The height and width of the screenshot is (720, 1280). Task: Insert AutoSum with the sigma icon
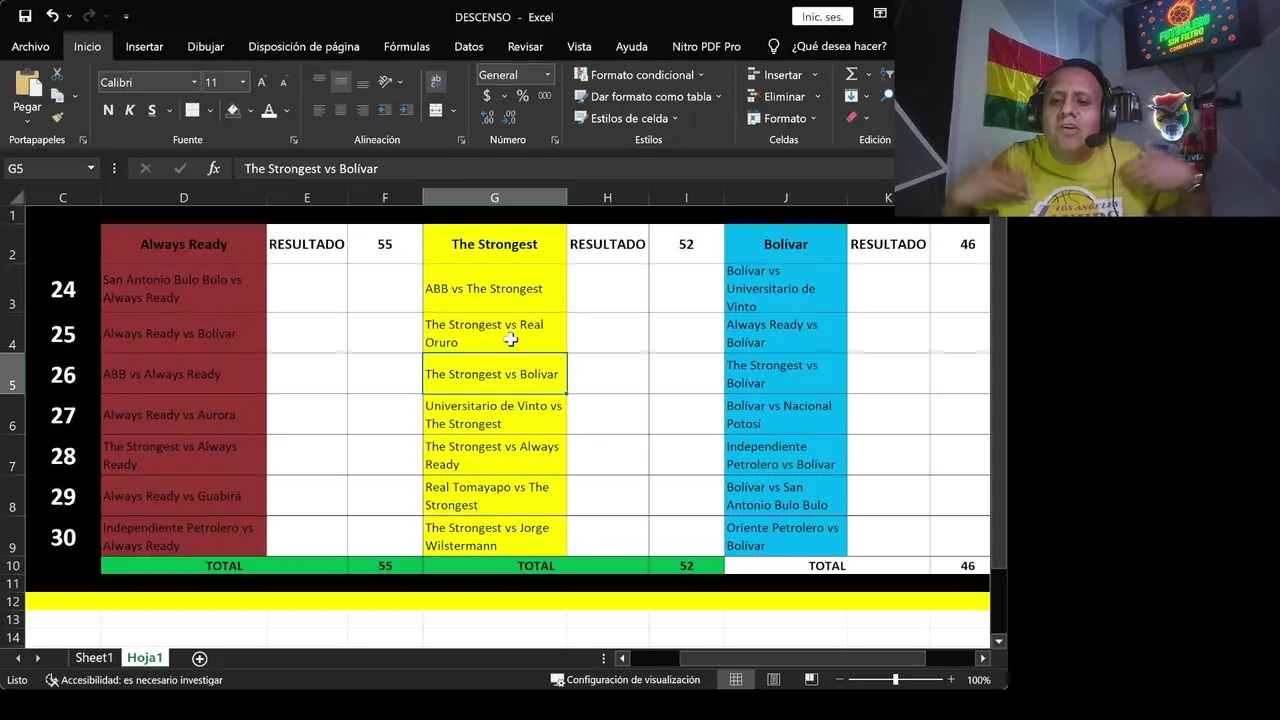[851, 74]
